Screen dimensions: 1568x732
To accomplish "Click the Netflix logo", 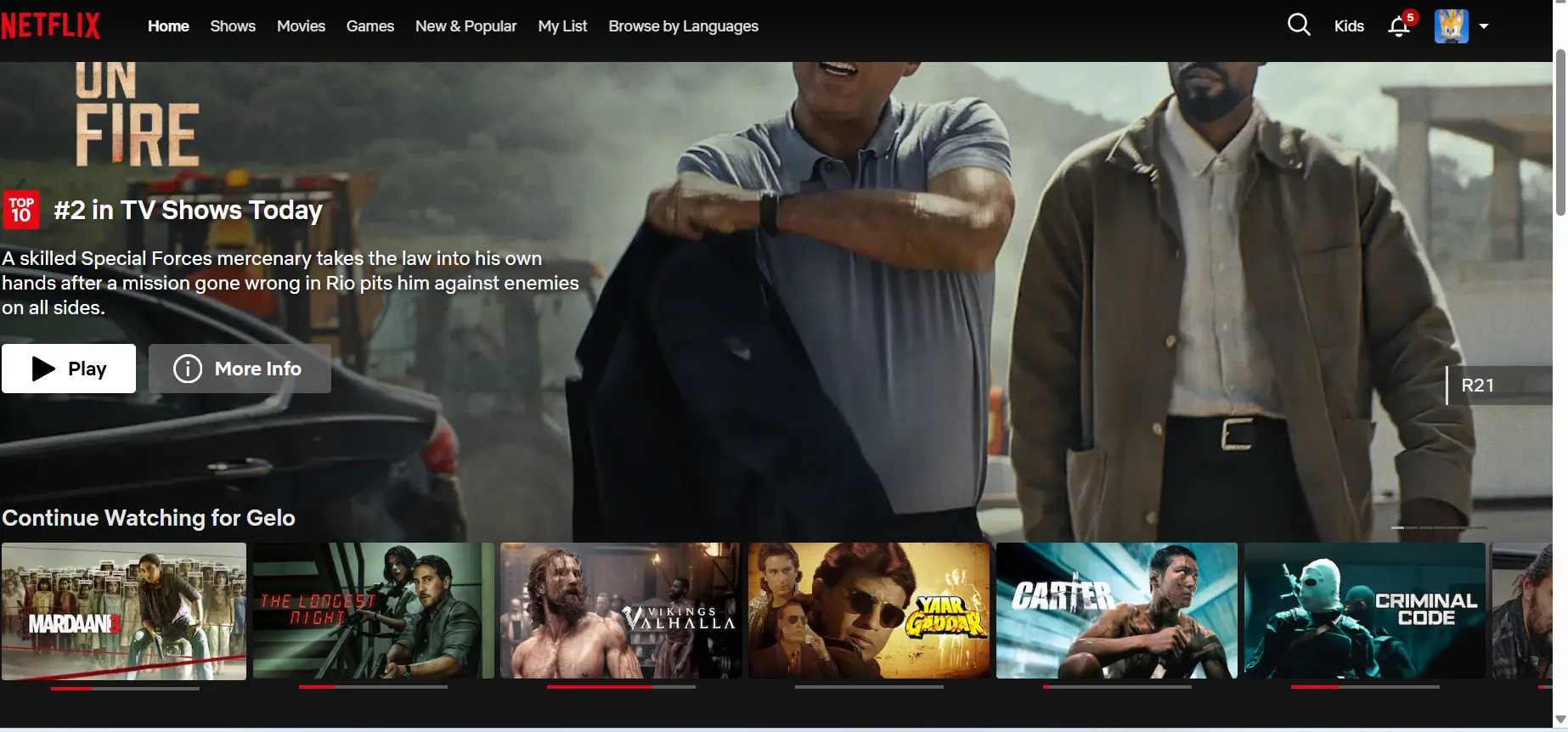I will (x=51, y=25).
